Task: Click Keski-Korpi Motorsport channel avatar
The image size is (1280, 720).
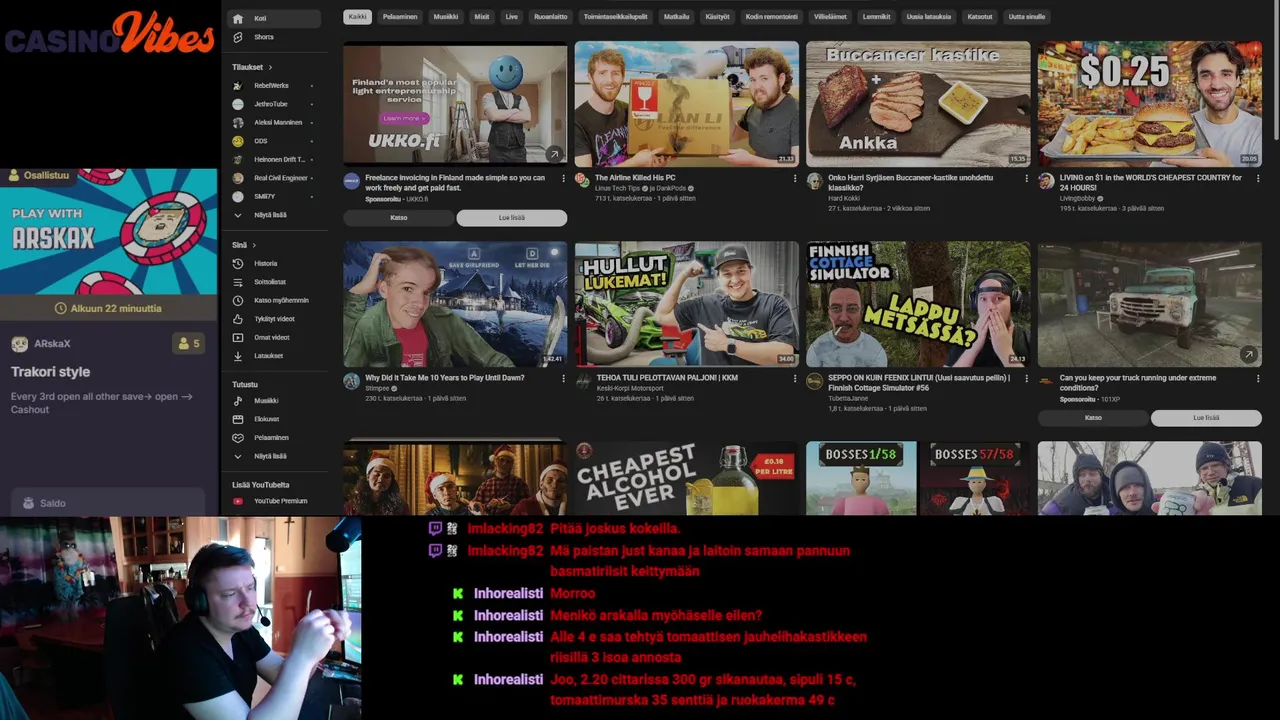Action: pos(582,381)
